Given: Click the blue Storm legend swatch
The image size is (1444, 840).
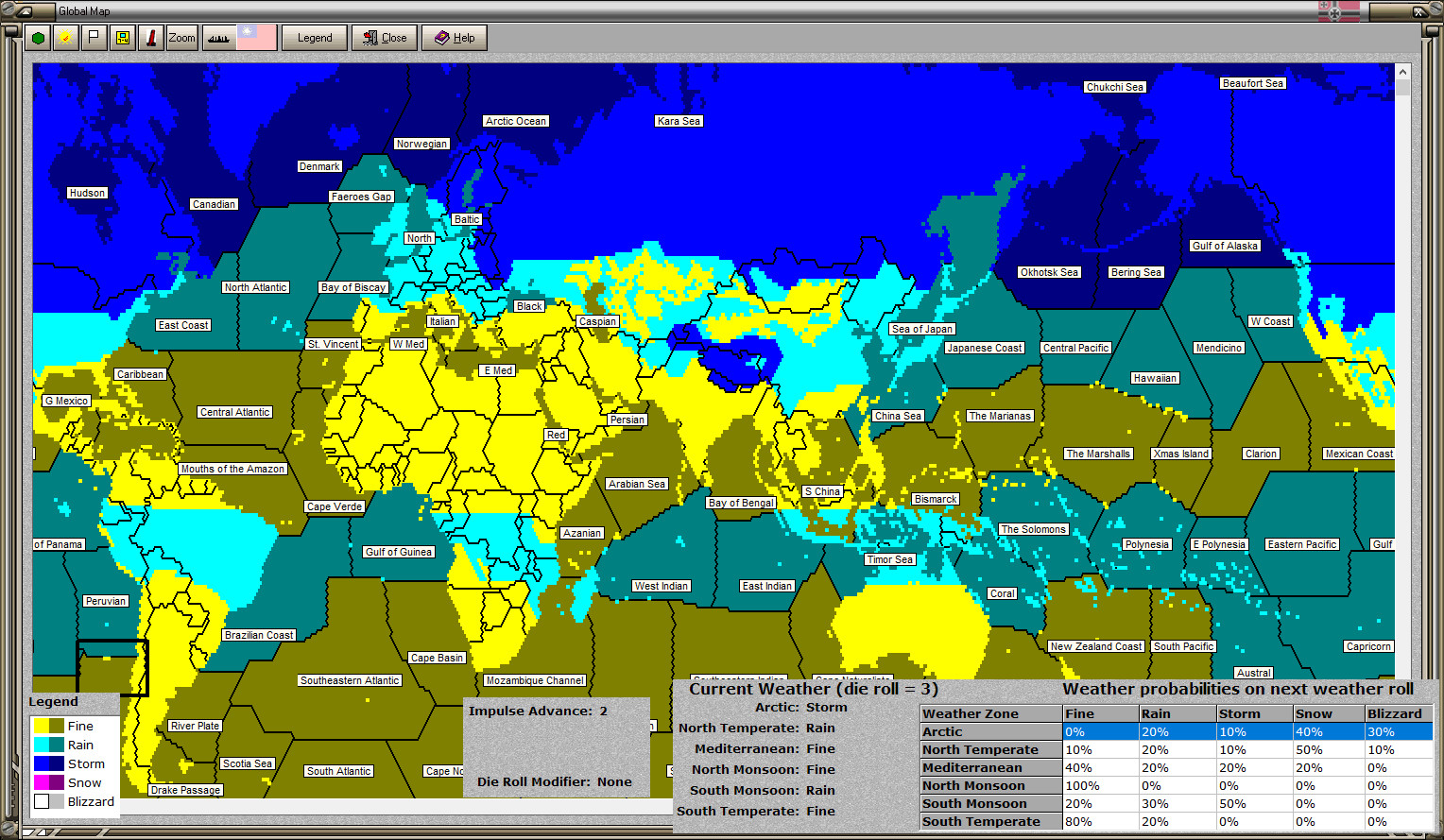Looking at the screenshot, I should tap(42, 763).
